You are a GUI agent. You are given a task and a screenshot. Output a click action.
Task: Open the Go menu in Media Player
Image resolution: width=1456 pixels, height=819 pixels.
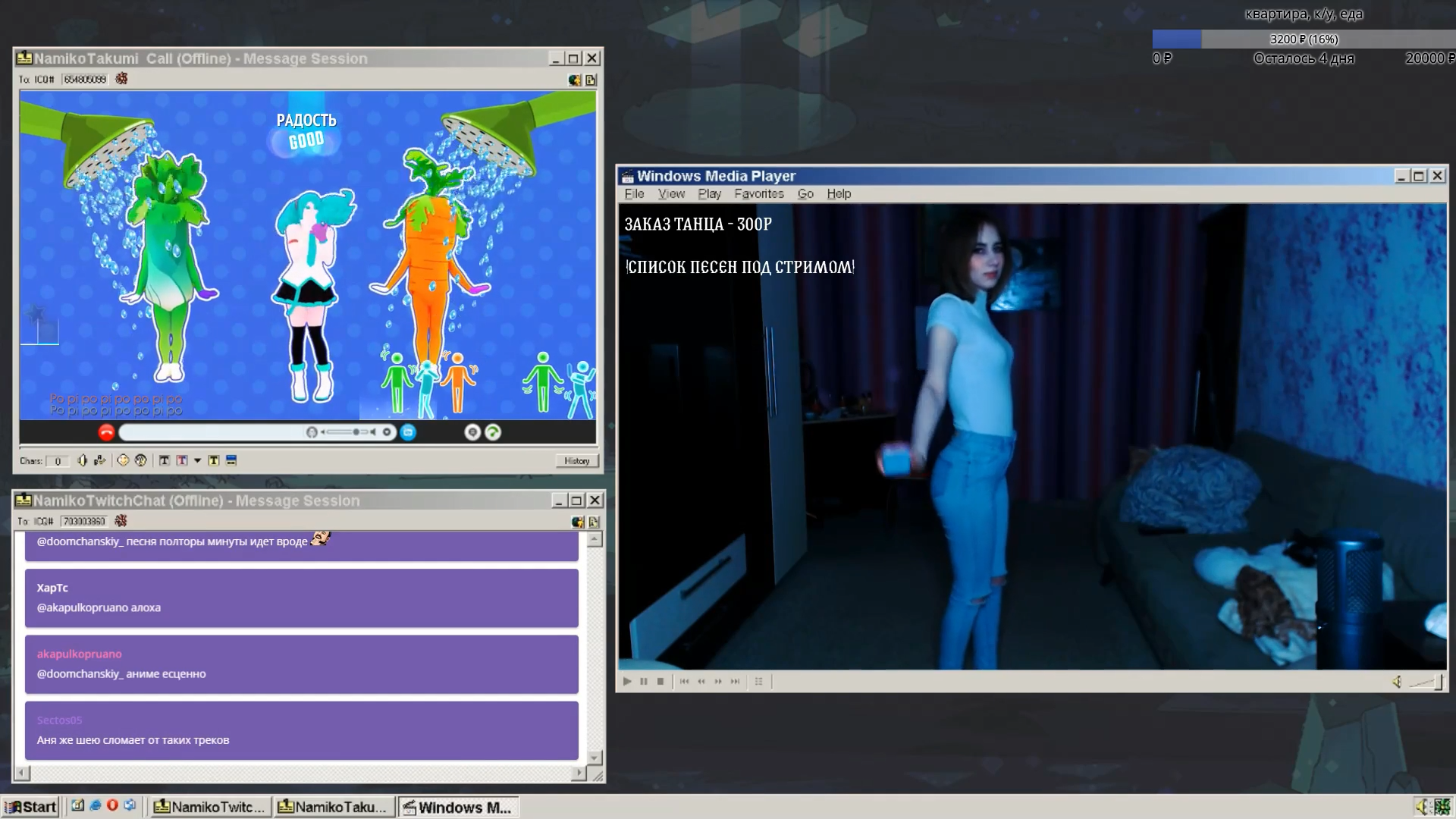pyautogui.click(x=805, y=194)
